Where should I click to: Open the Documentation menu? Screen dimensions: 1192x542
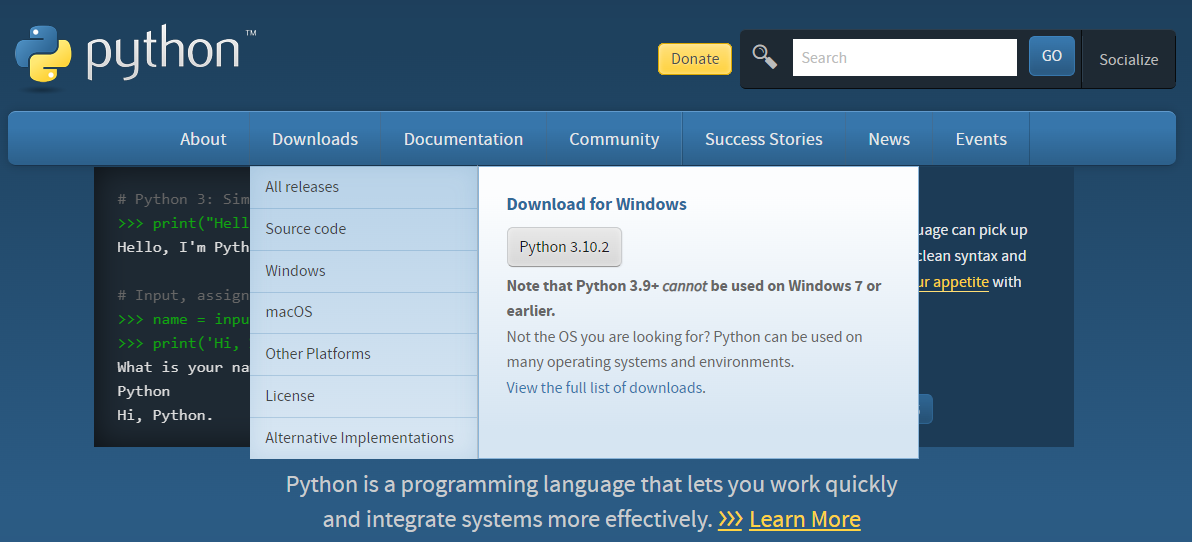(x=463, y=139)
